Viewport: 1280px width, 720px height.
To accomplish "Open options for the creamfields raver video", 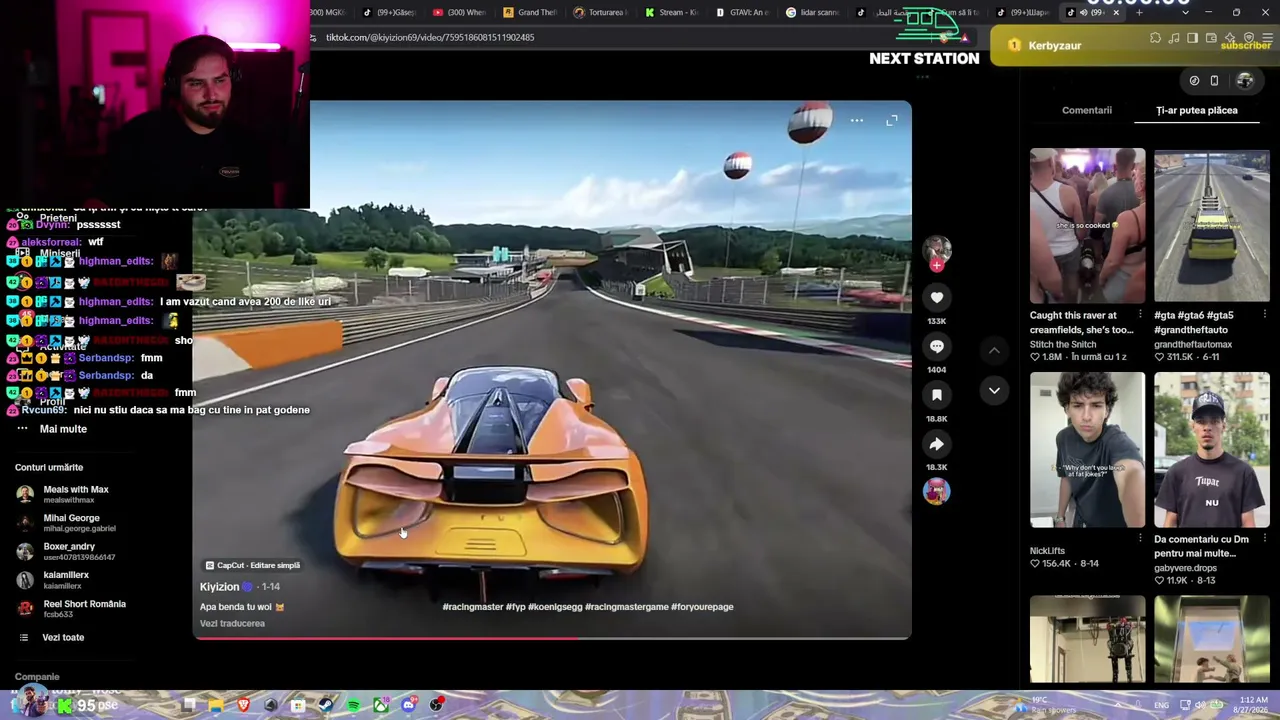I will [1140, 315].
